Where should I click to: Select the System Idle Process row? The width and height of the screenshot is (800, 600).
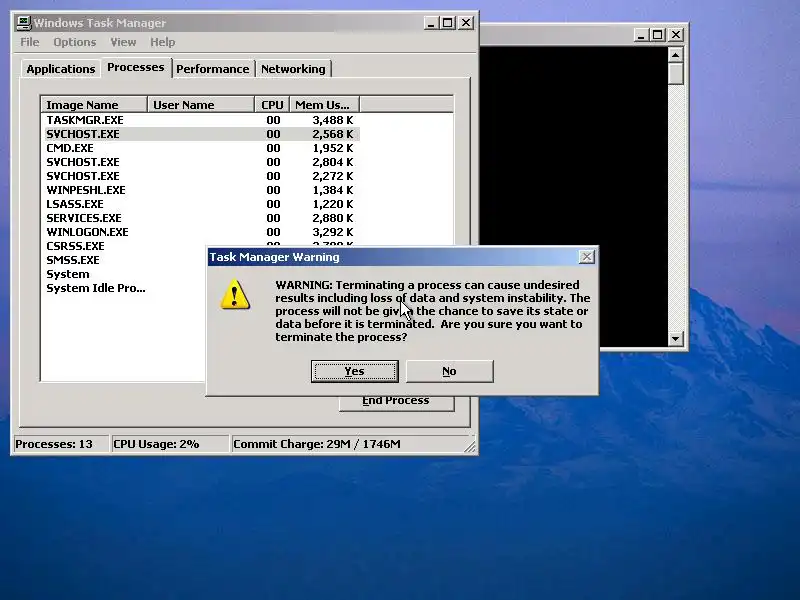124,288
